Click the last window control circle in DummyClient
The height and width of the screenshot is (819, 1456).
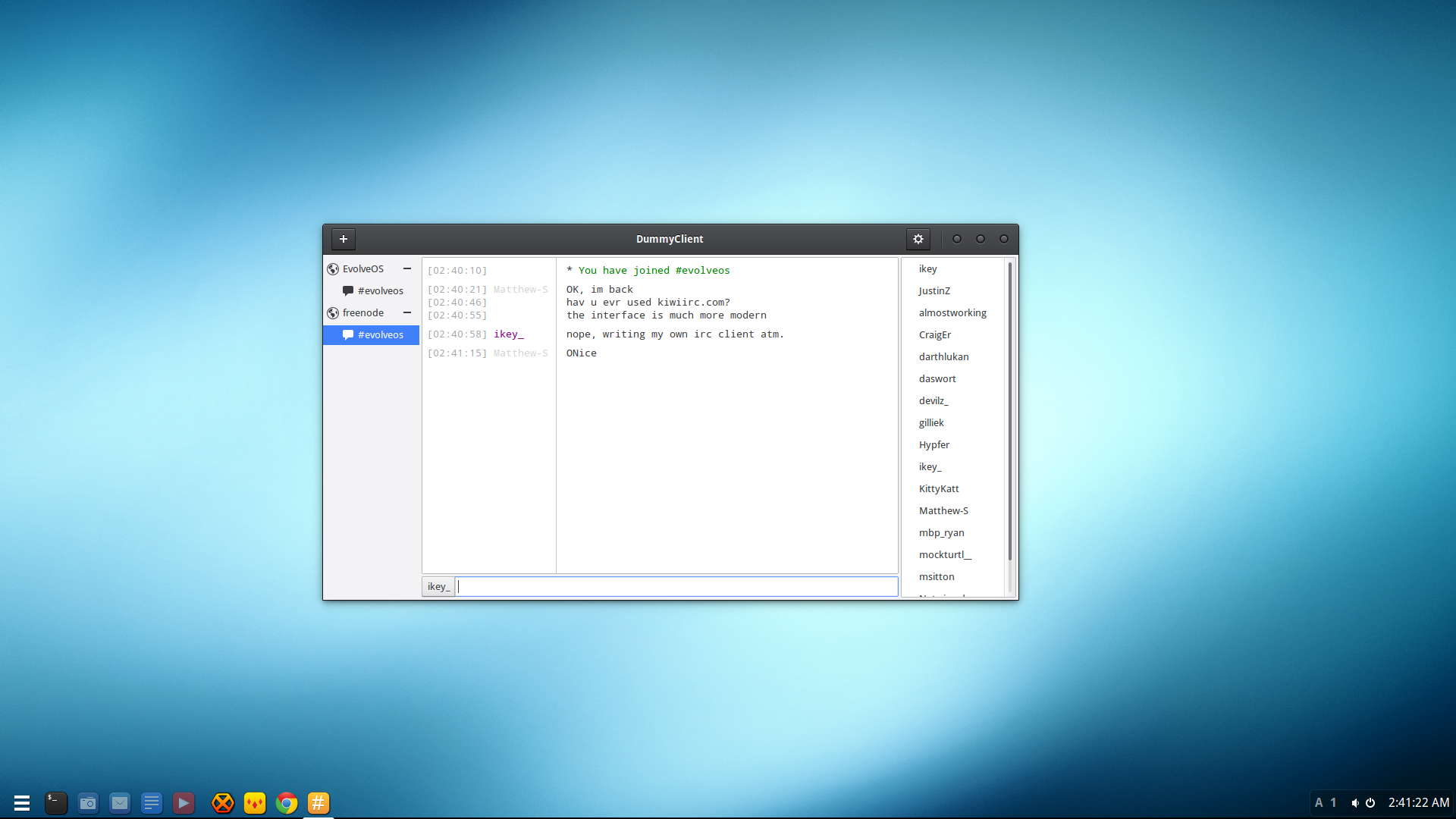point(1004,239)
